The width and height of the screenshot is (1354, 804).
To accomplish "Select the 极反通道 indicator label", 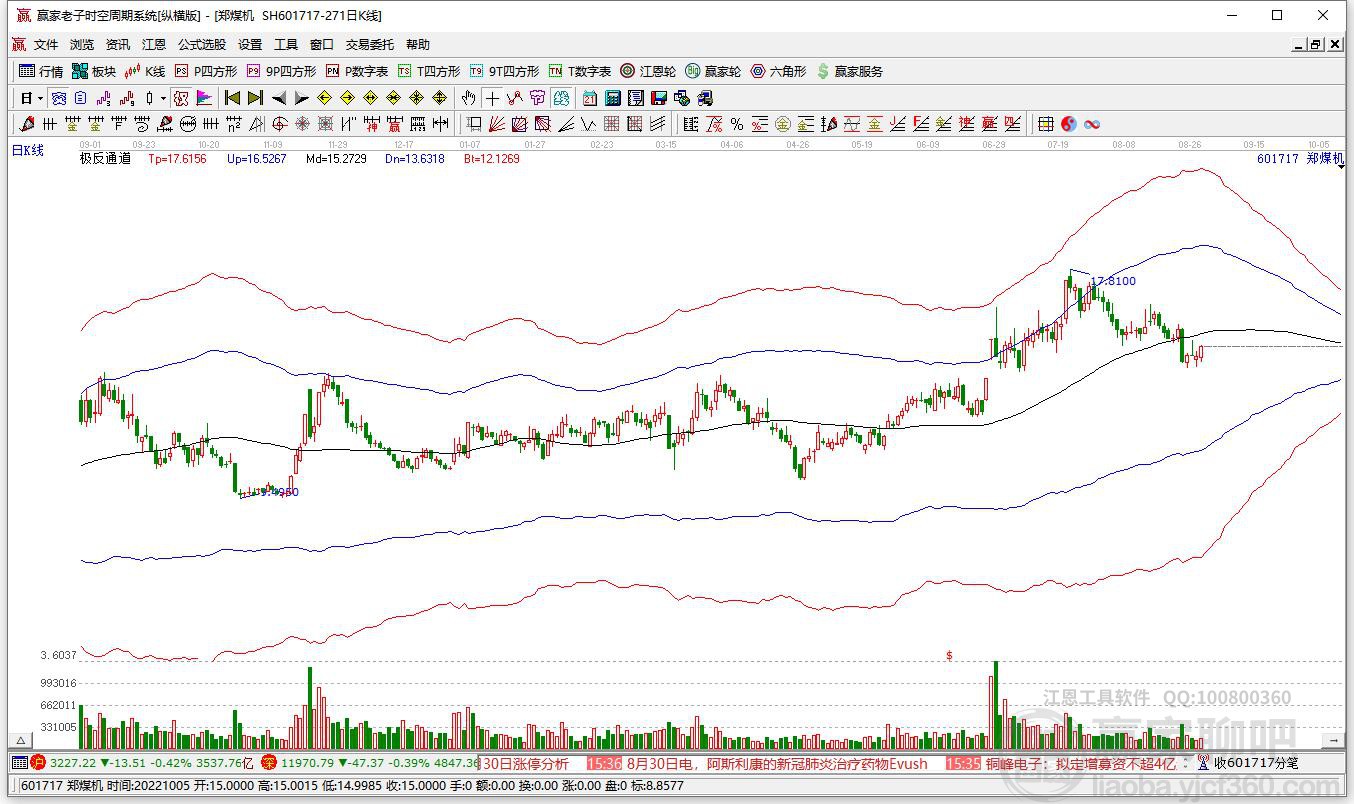I will pos(106,159).
